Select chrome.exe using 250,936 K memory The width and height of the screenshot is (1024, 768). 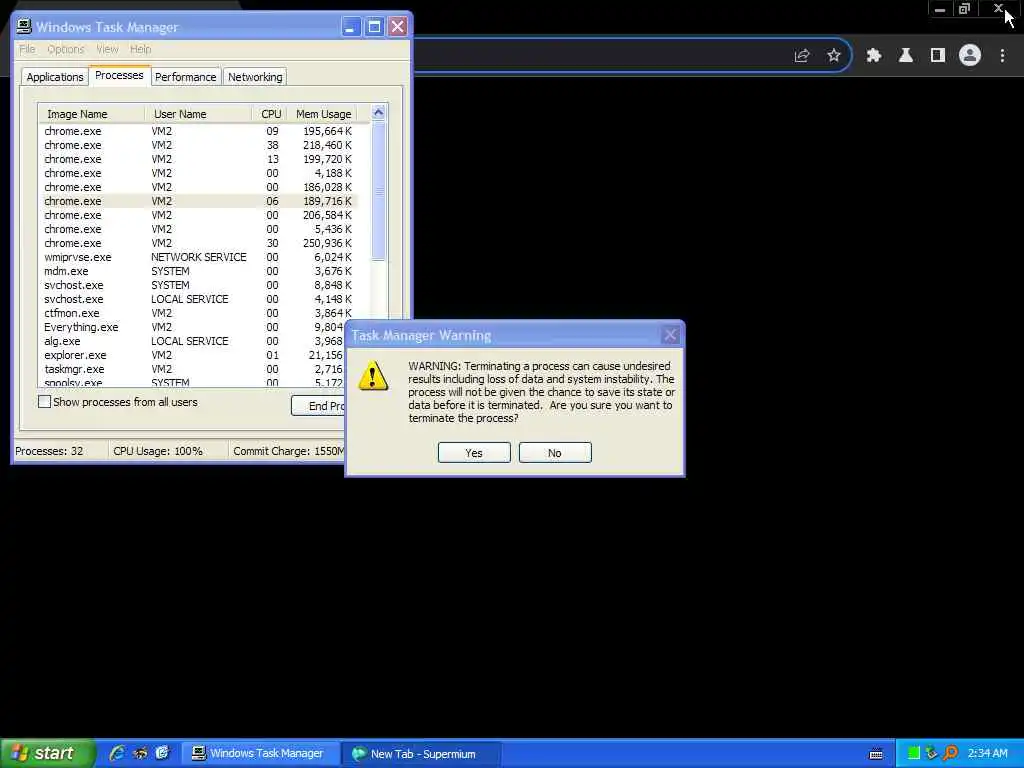(x=198, y=243)
